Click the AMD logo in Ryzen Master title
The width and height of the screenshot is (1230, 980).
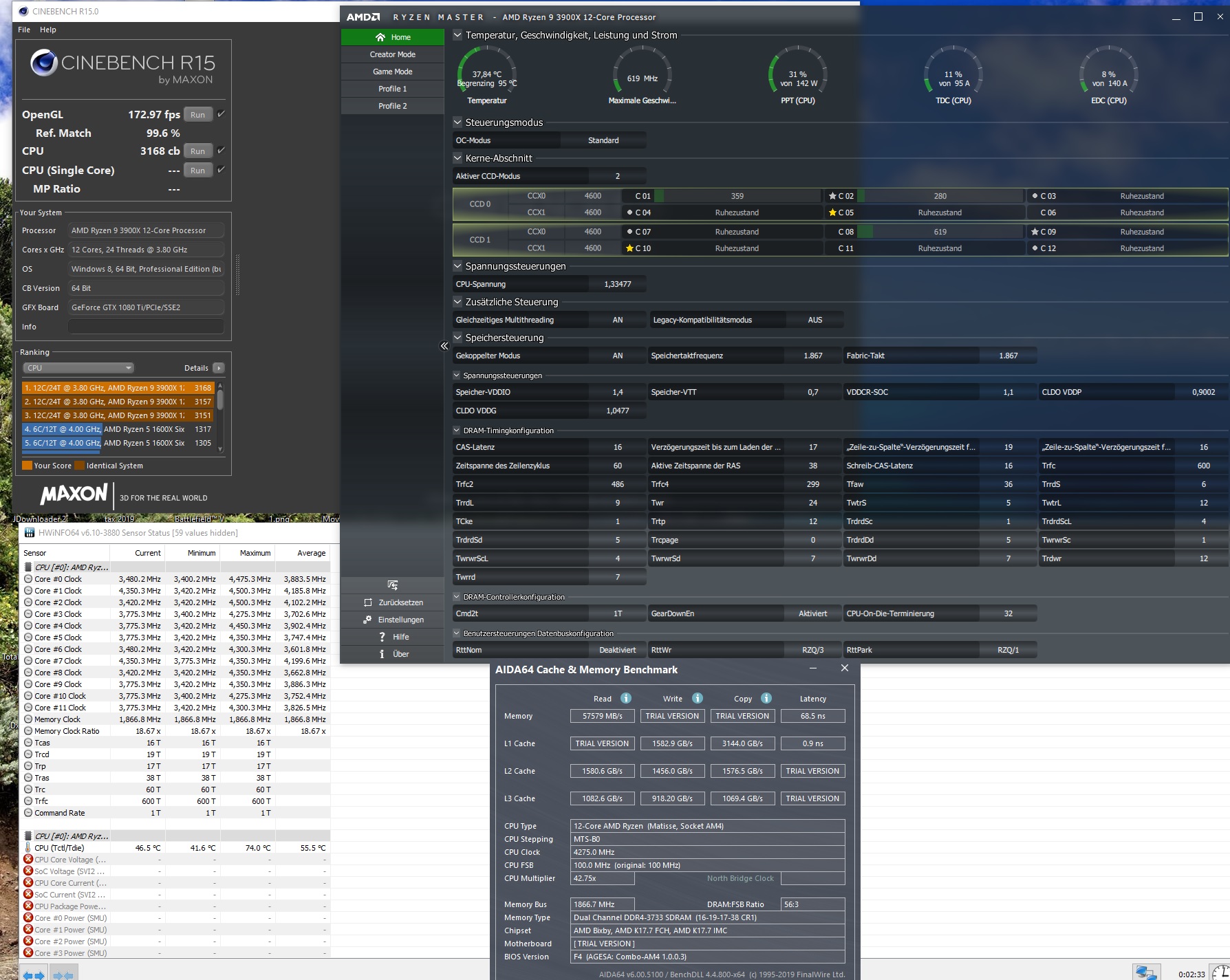[x=363, y=17]
